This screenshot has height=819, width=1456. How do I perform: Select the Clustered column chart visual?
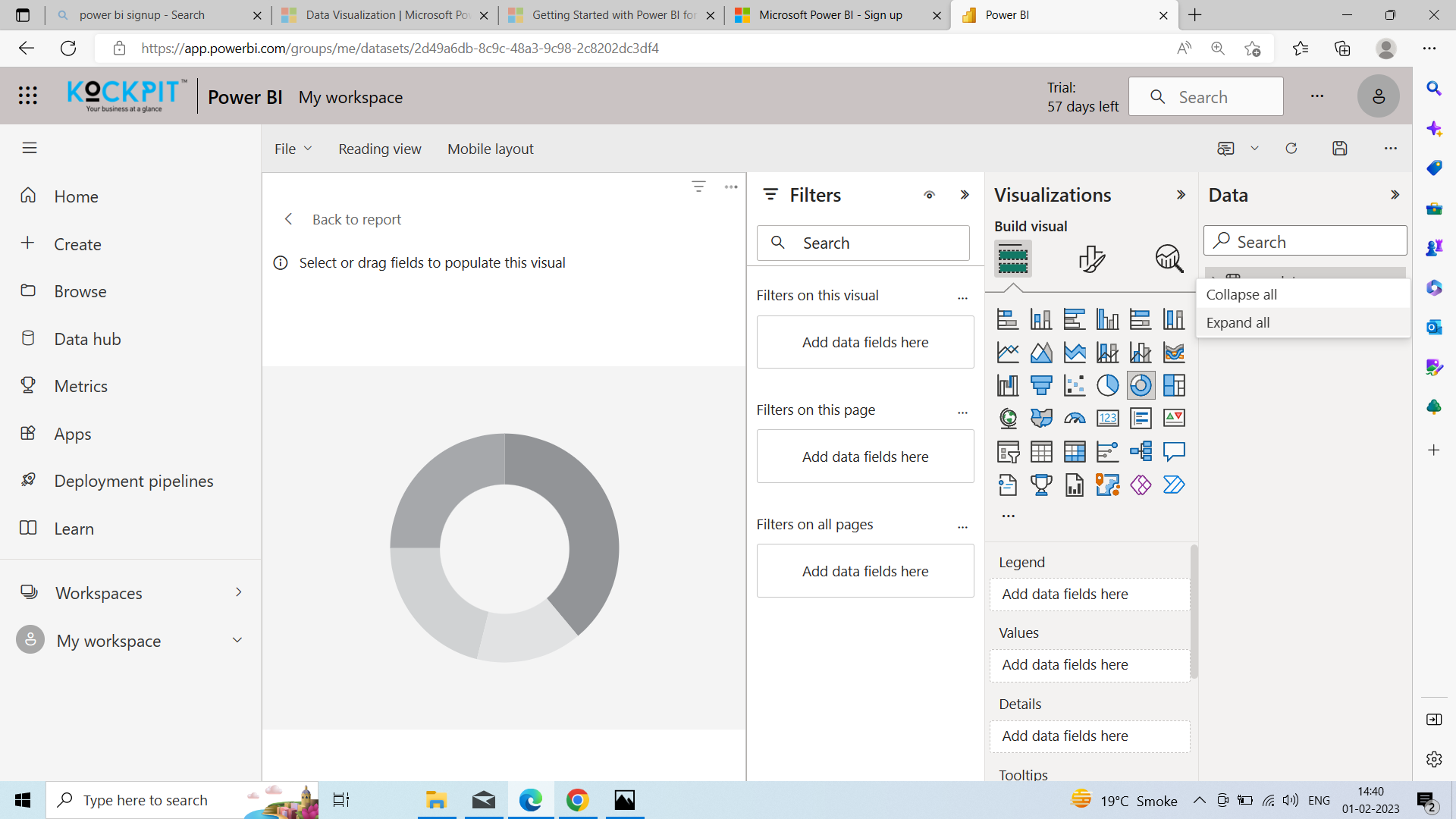tap(1108, 319)
